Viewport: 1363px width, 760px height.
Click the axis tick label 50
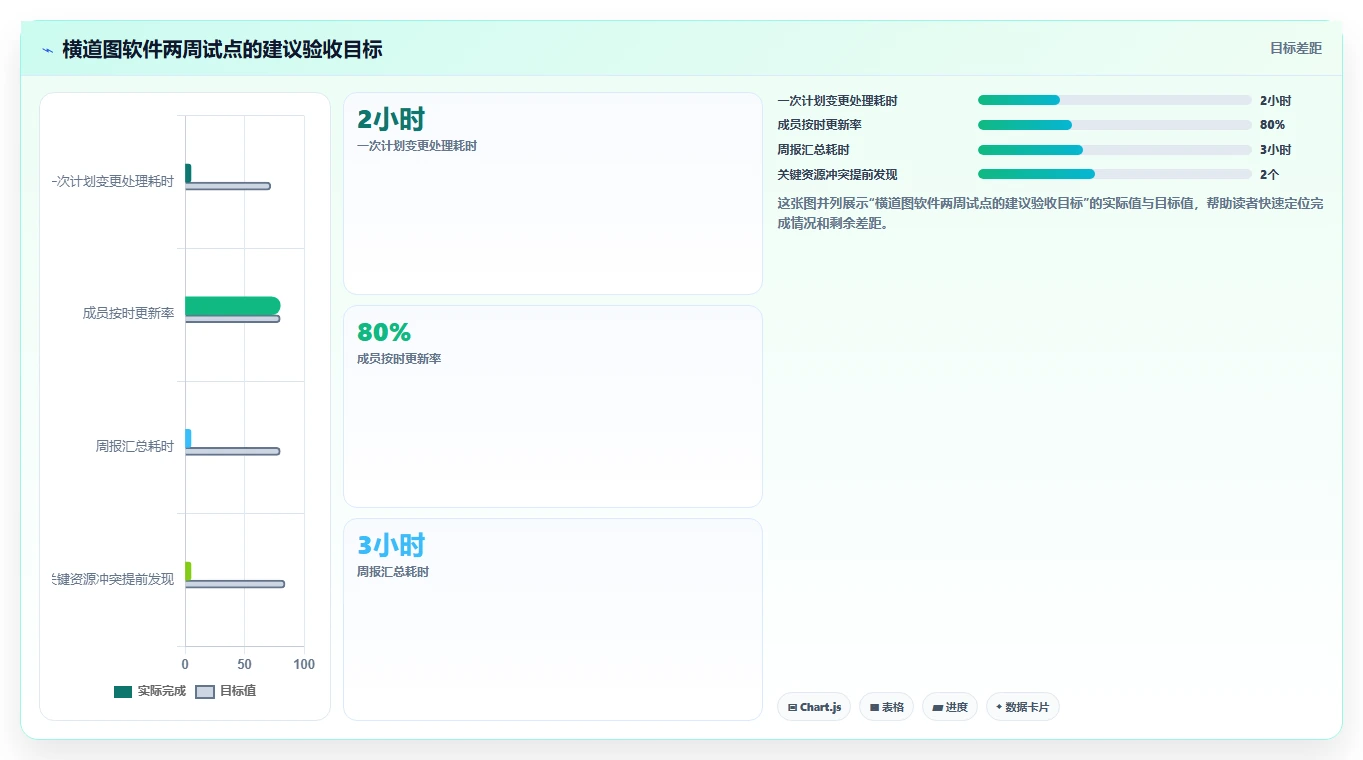click(x=244, y=664)
